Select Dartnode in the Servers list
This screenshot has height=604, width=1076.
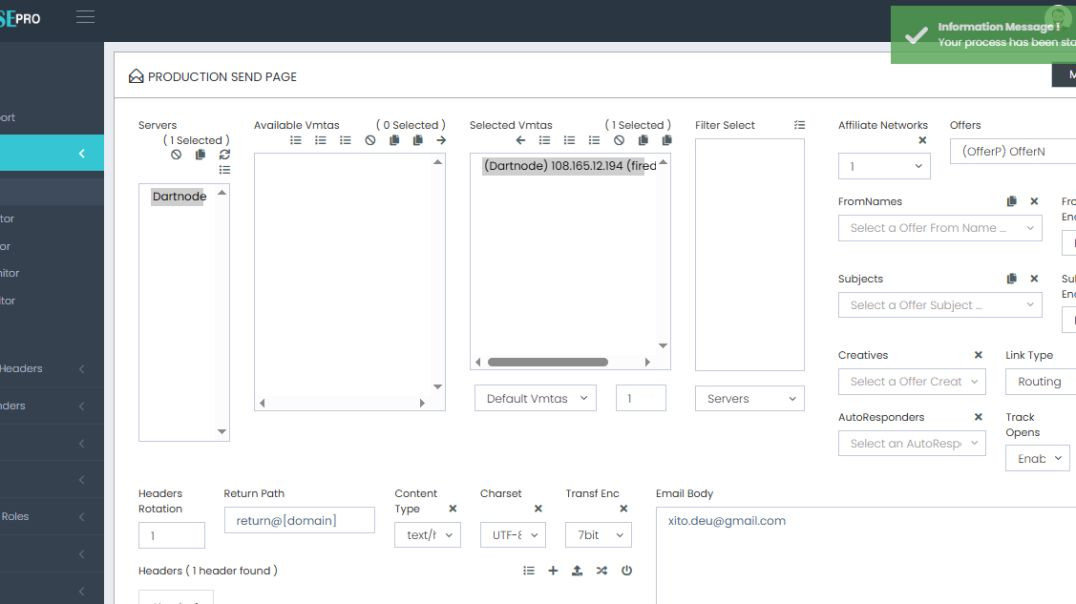coord(178,196)
